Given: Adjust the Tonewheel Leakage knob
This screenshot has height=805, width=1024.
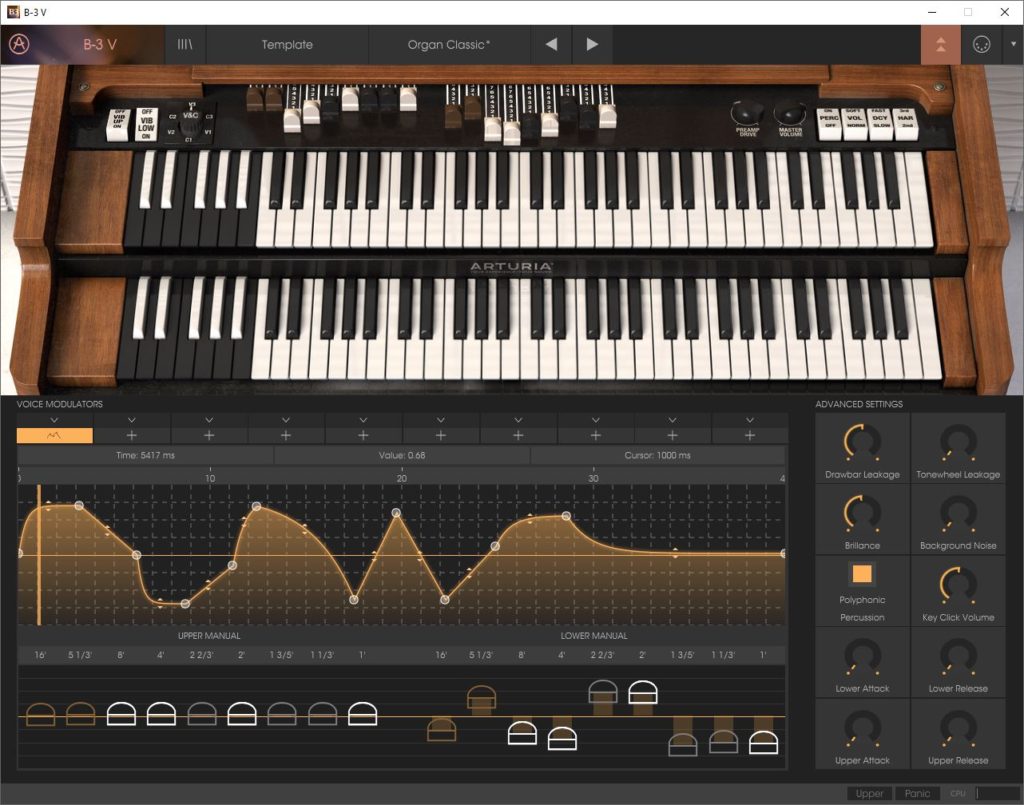Looking at the screenshot, I should pos(958,442).
